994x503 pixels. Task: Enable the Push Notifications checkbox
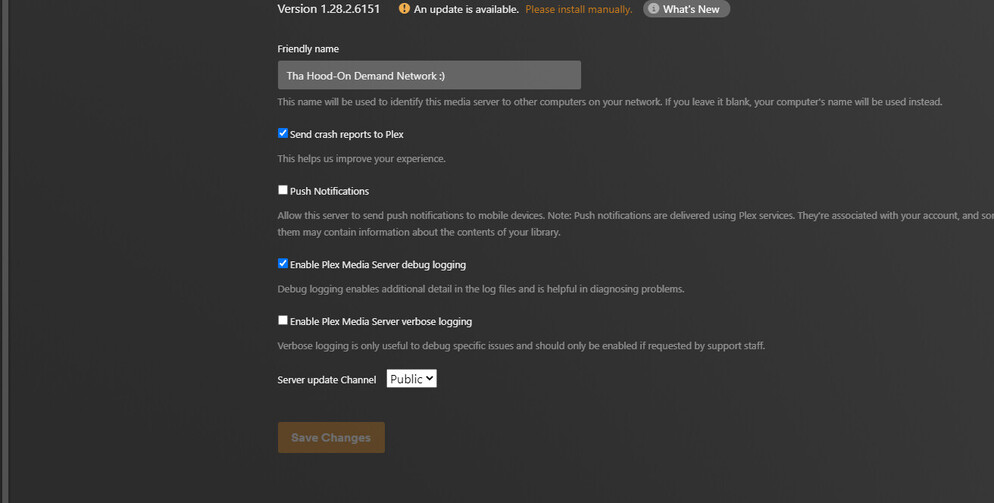(x=283, y=190)
